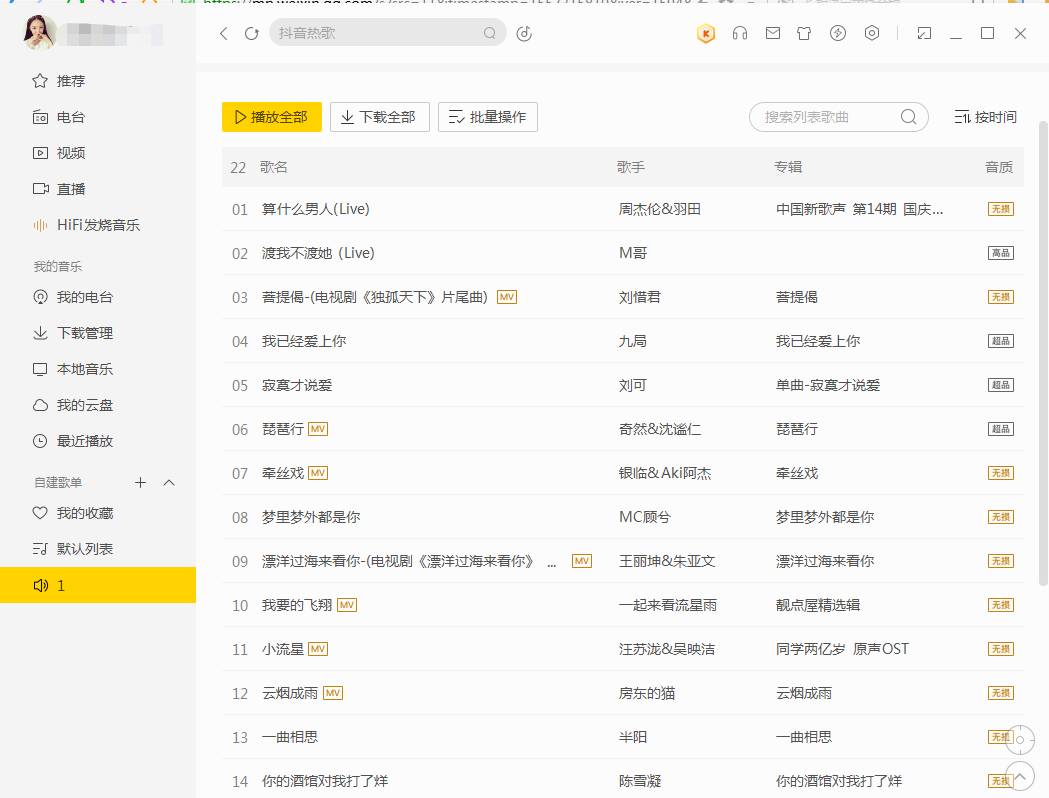Click 超品 quality badge for 我已经爱上你
The width and height of the screenshot is (1049, 798).
[1001, 341]
